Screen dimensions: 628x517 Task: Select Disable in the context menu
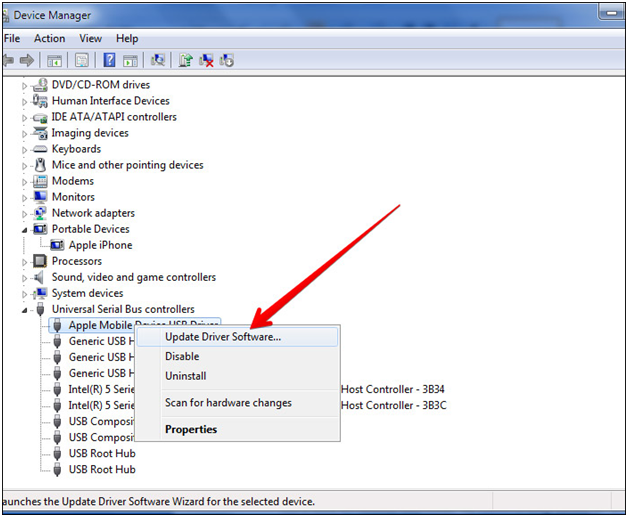tap(182, 356)
